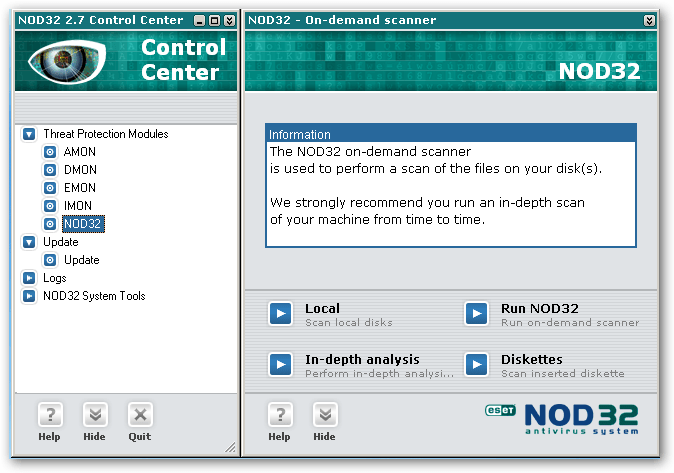Click the 'Perform in-depth analysi...' description text
The width and height of the screenshot is (674, 473).
point(379,374)
